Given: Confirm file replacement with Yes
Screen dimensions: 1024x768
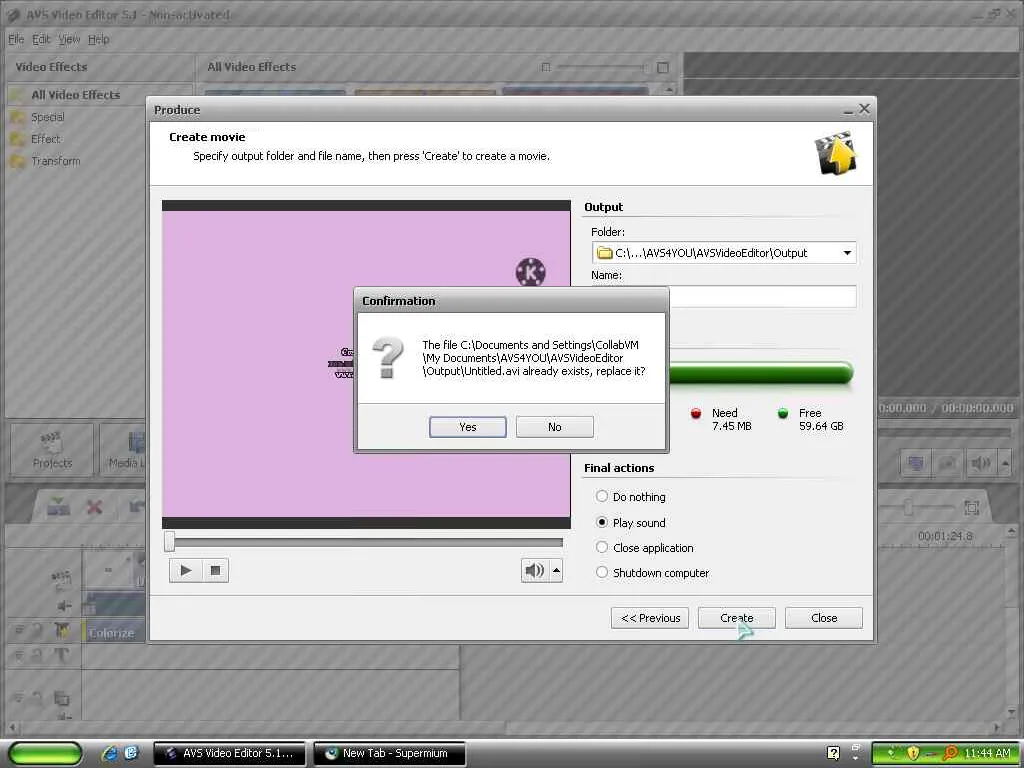Looking at the screenshot, I should [x=468, y=426].
